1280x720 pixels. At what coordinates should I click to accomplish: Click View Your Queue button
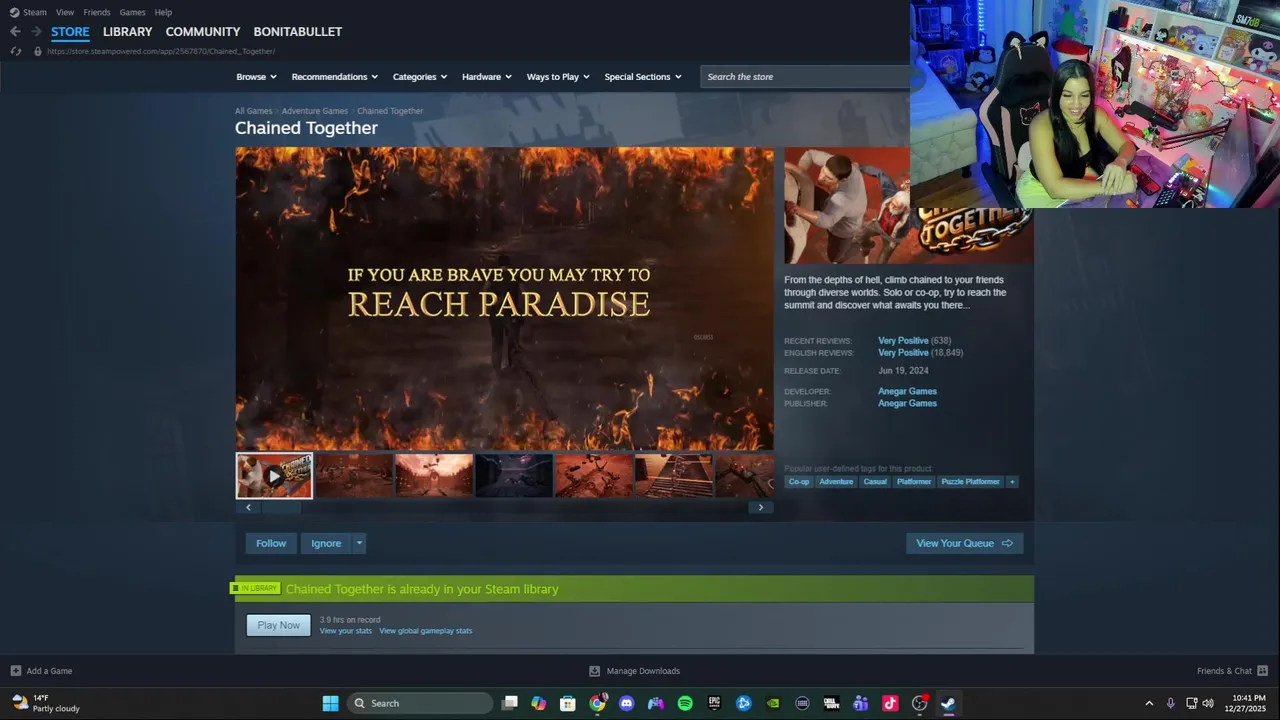point(965,543)
